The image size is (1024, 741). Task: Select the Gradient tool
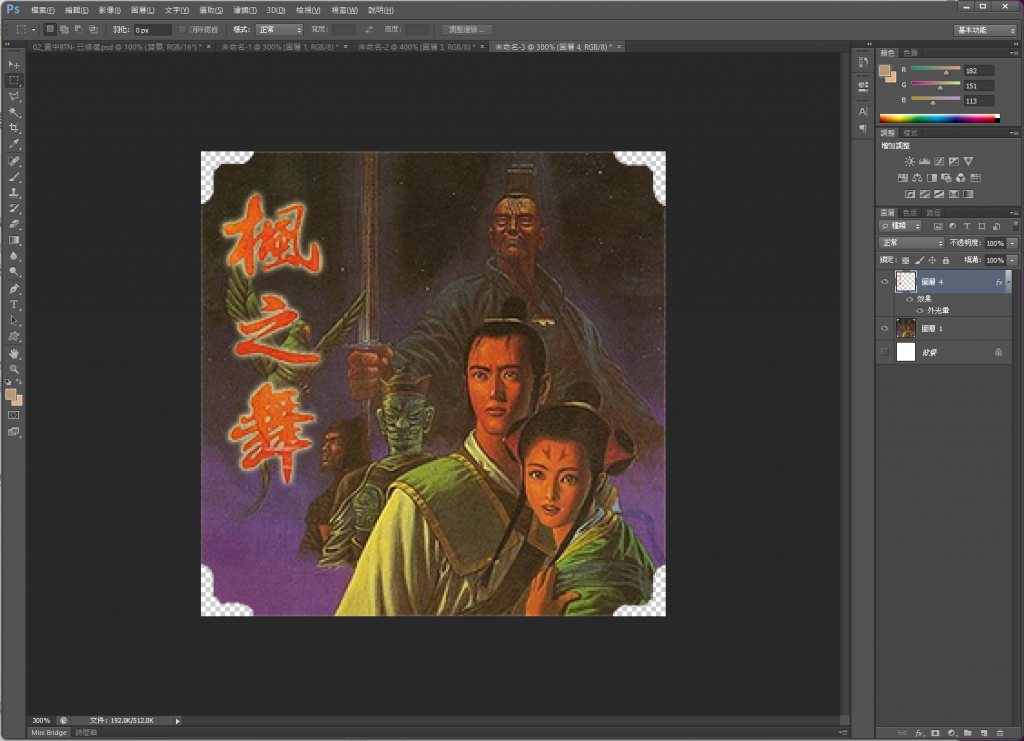click(x=14, y=240)
